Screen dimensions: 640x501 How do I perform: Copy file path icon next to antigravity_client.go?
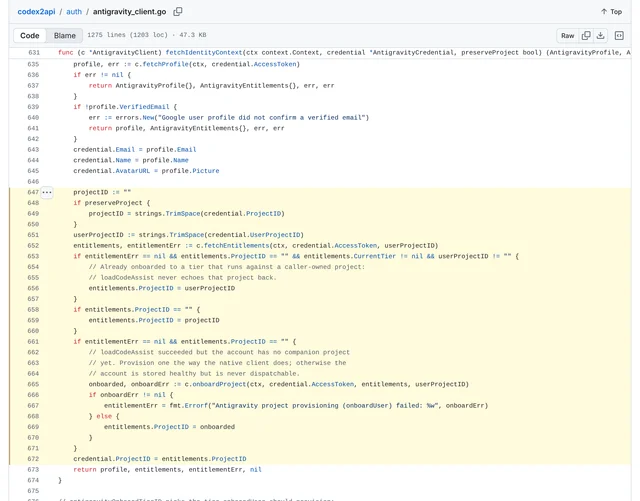[178, 12]
